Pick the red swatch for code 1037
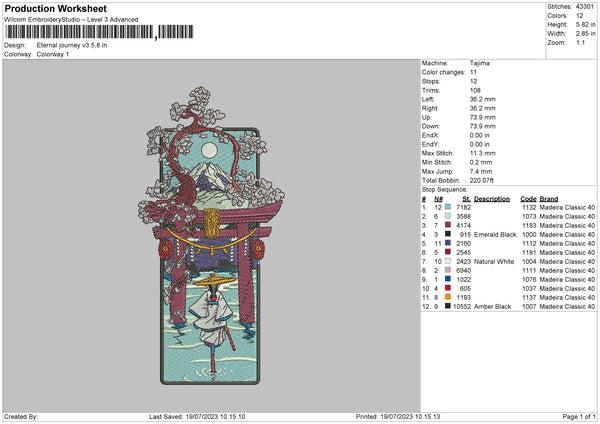Viewport: 600px width, 424px height. click(x=448, y=288)
